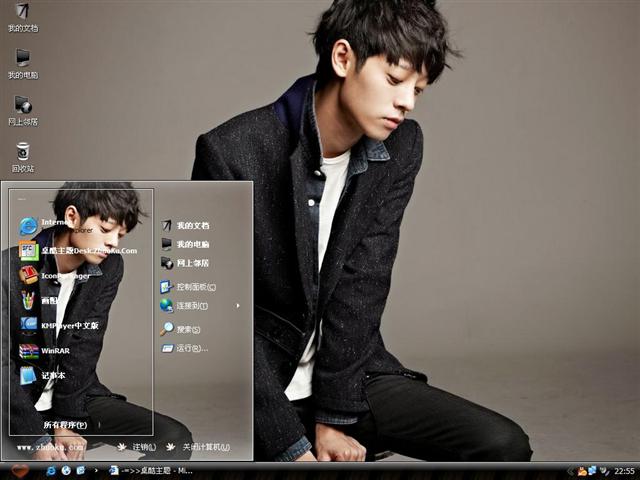
Task: Click gray tray icon beside the clock
Action: click(604, 471)
